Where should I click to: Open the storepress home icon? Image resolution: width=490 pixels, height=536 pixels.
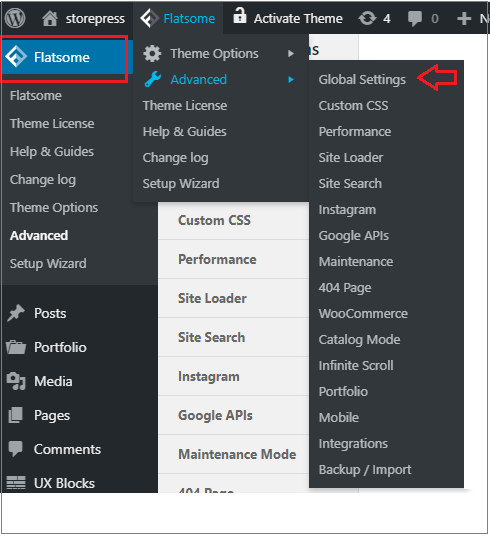(50, 18)
